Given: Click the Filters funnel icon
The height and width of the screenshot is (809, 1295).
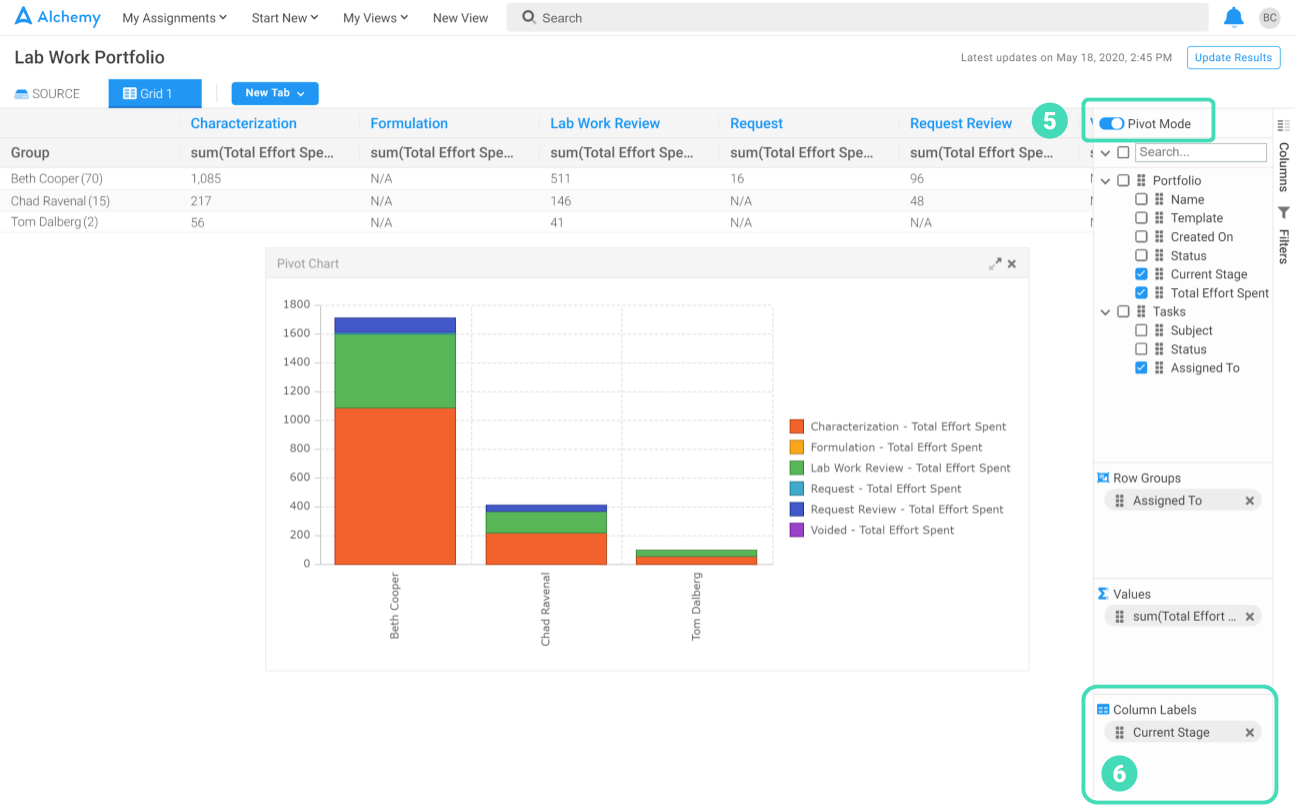Looking at the screenshot, I should point(1284,213).
